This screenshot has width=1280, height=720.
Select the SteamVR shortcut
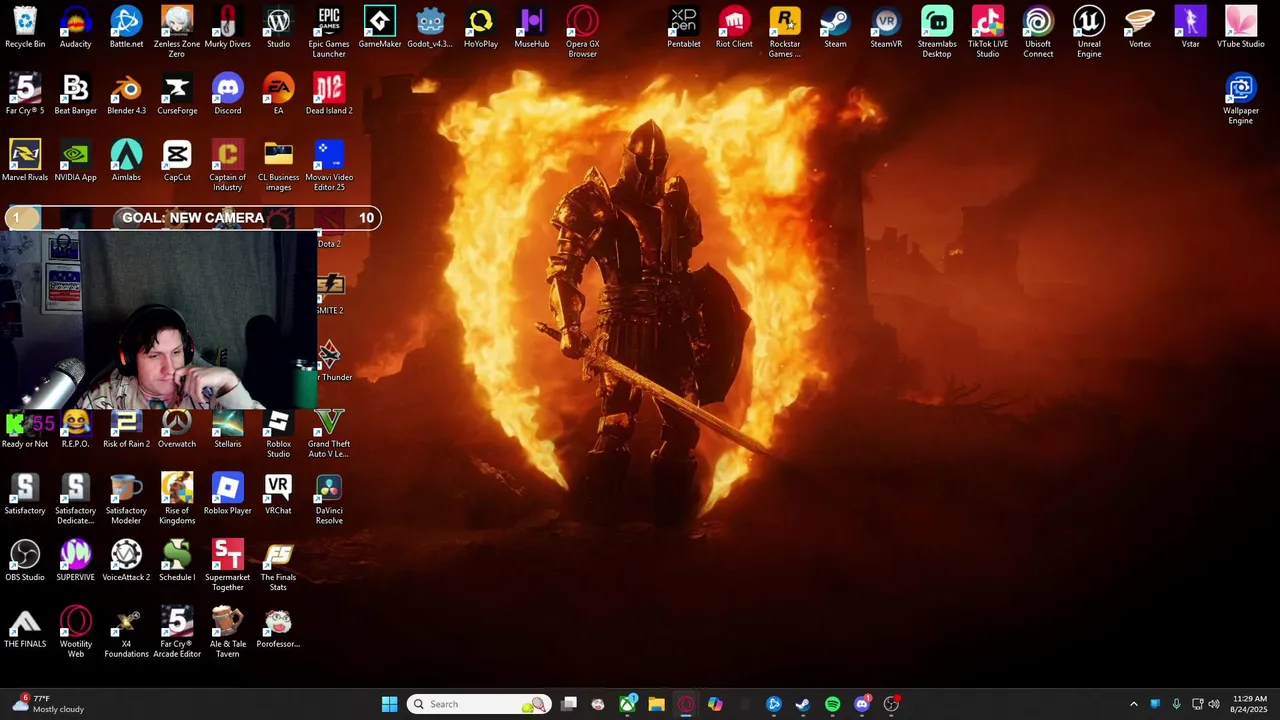(x=886, y=28)
